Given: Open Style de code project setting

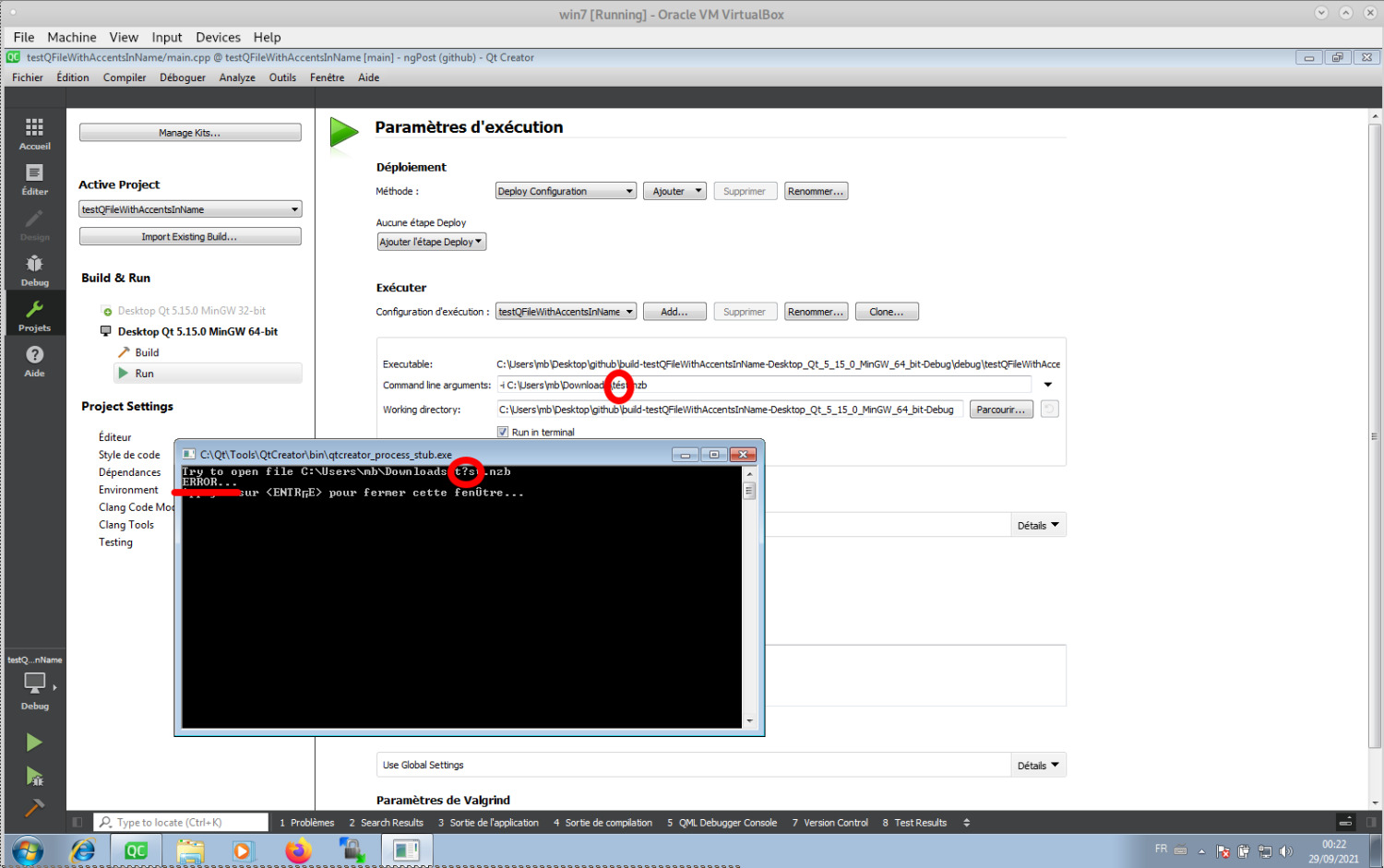Looking at the screenshot, I should point(129,455).
